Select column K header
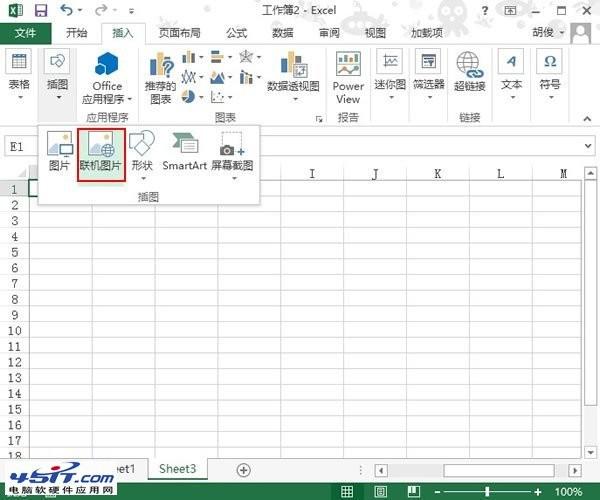Viewport: 600px width, 500px height. 438,174
